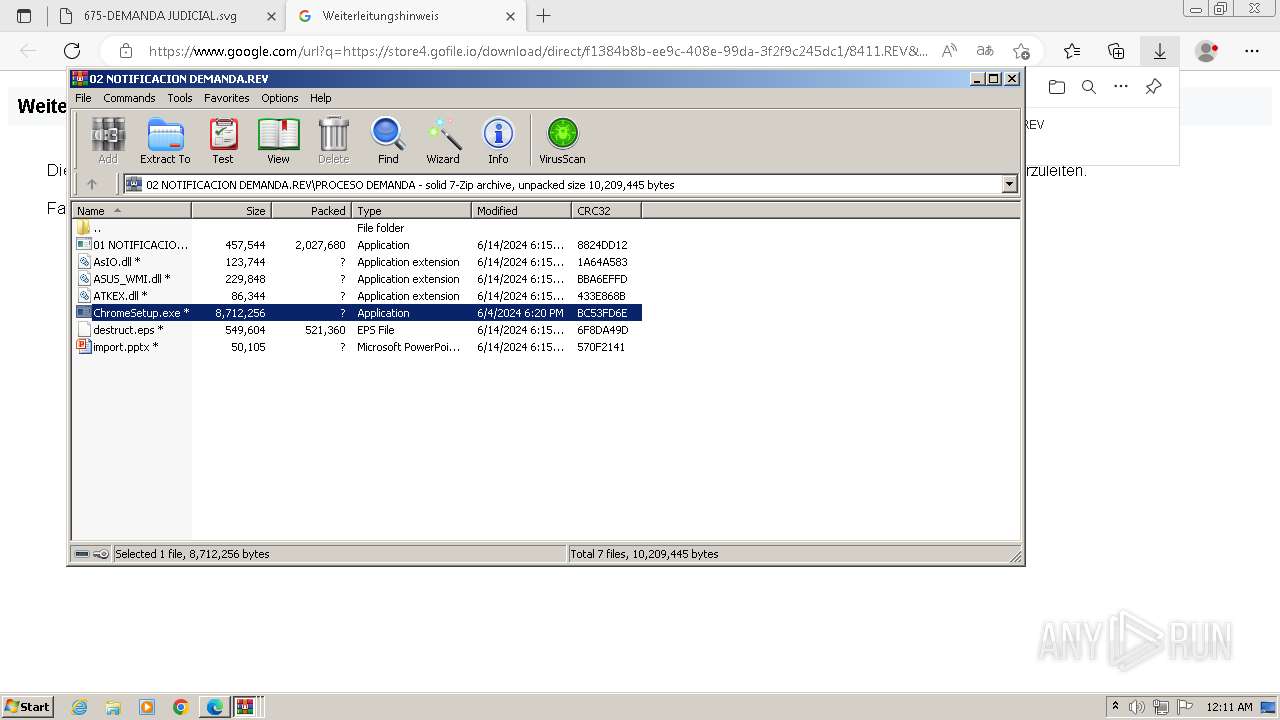Click the 8,712,256 size cell
1280x720 pixels.
click(240, 313)
